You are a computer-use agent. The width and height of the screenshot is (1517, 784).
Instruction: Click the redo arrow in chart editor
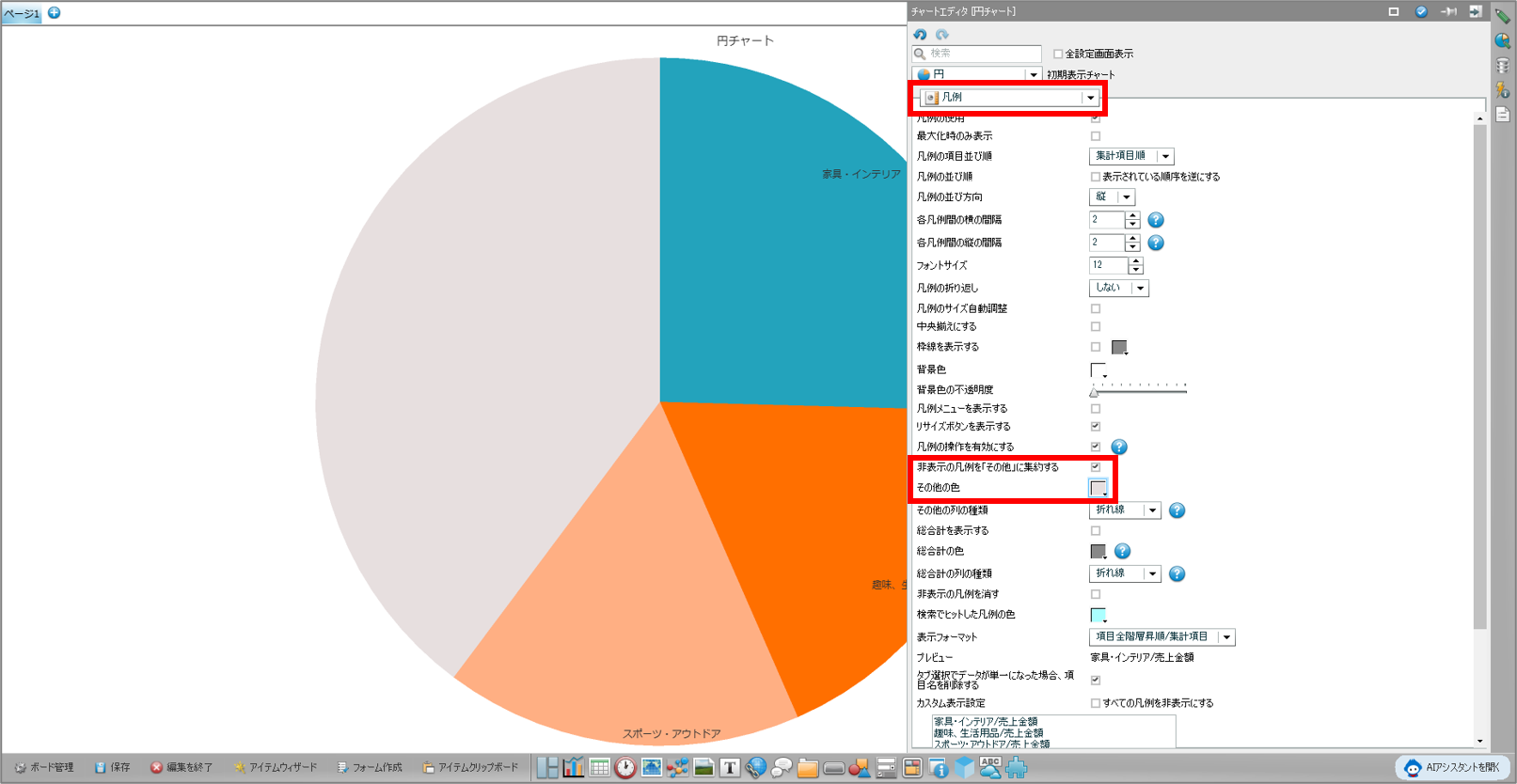tap(941, 35)
